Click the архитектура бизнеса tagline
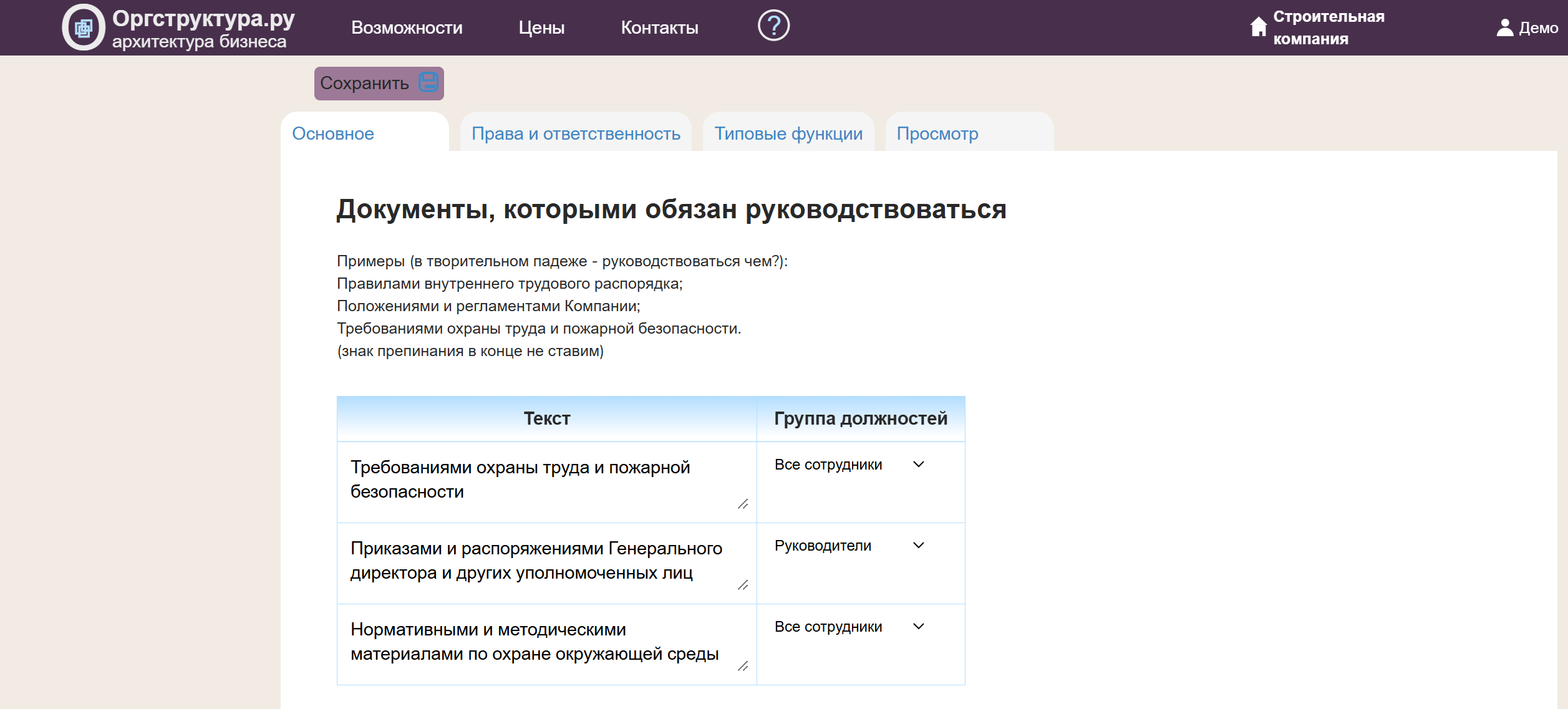 click(199, 42)
